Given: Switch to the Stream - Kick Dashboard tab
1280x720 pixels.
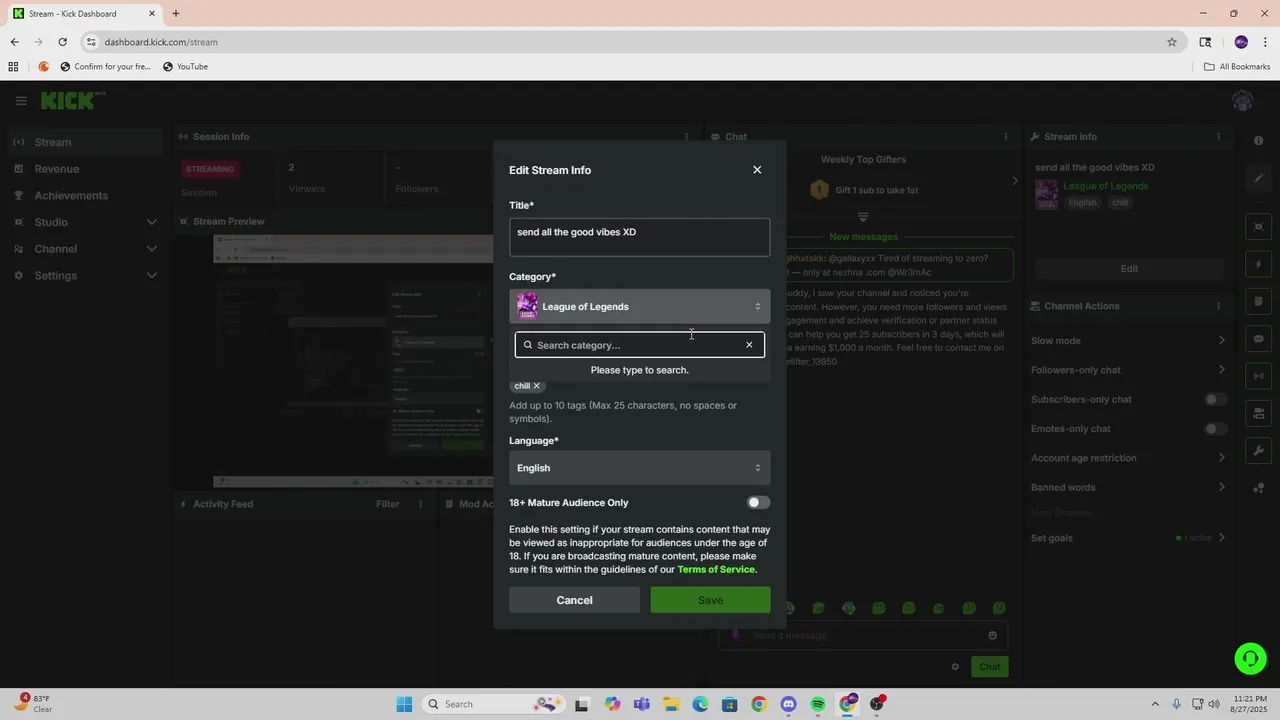Looking at the screenshot, I should (84, 14).
